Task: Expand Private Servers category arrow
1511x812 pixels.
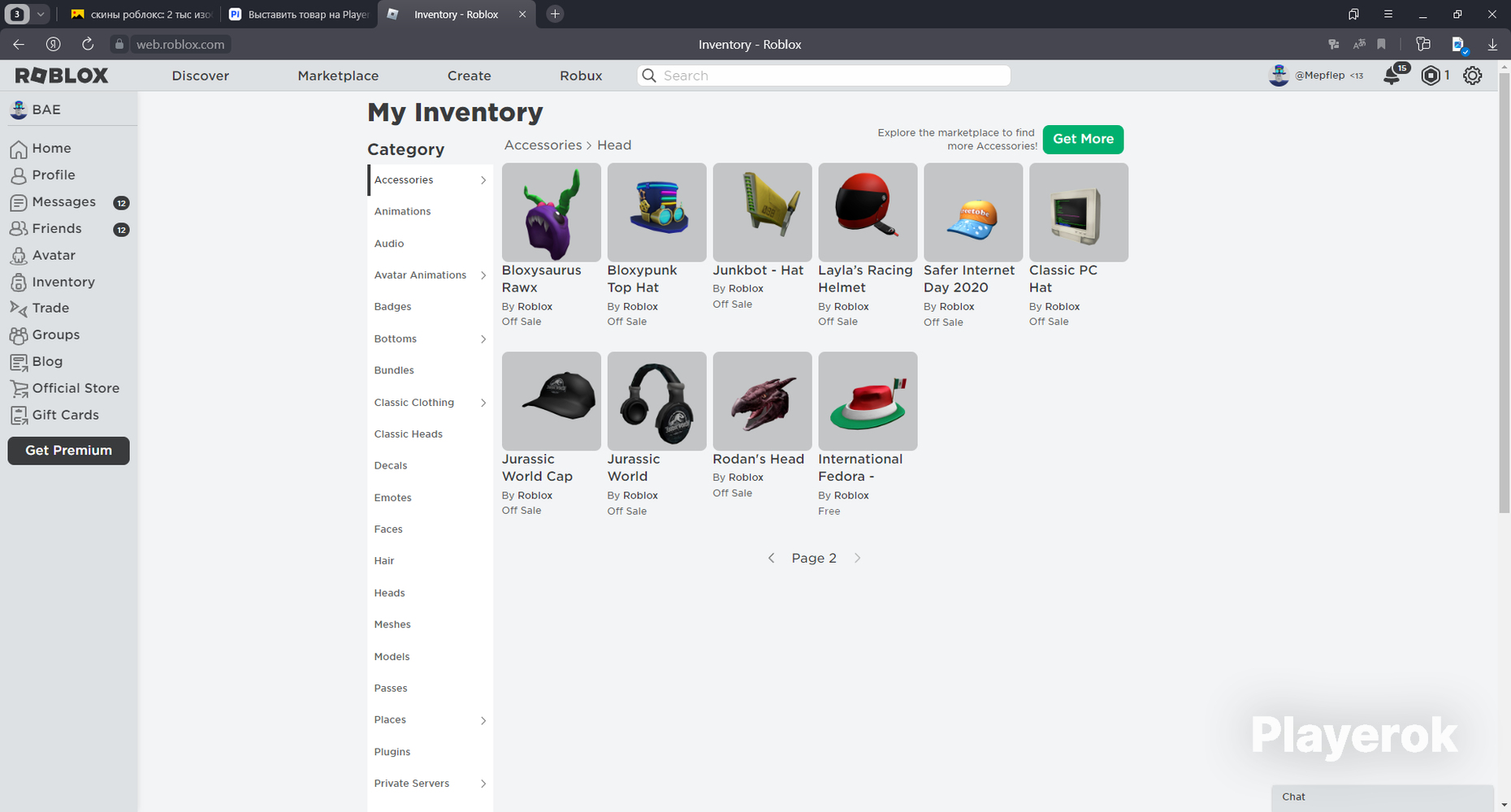Action: tap(483, 784)
